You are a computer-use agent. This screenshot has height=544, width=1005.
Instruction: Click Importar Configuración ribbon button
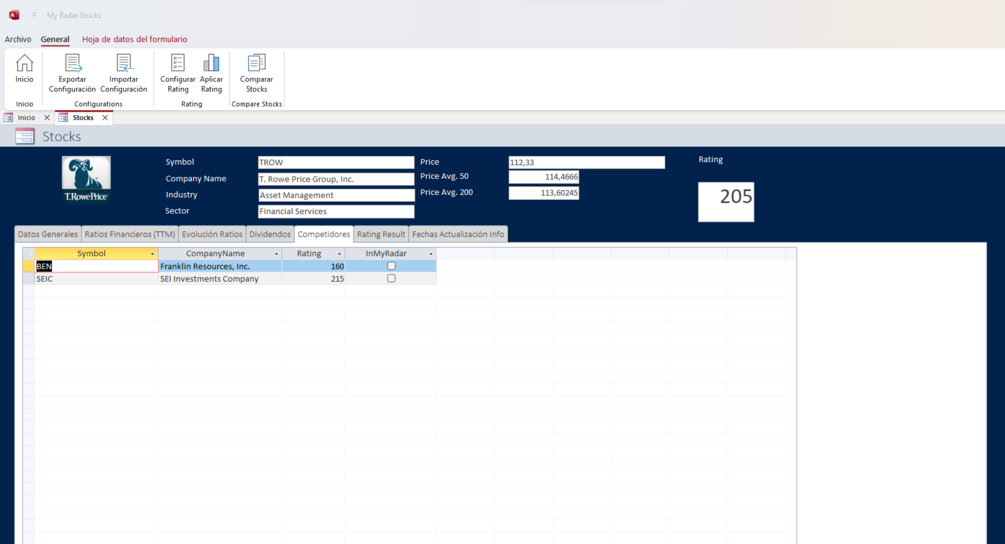124,74
